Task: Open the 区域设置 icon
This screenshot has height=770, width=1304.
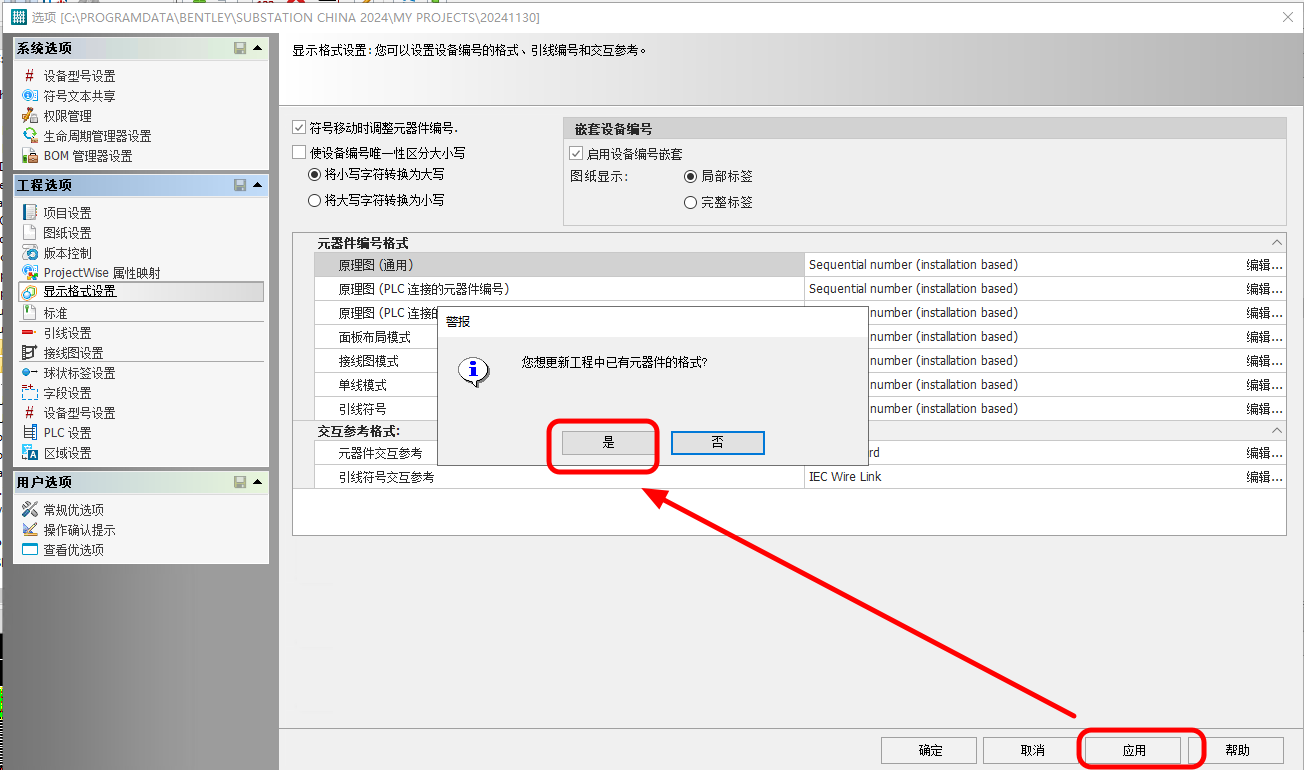Action: point(30,453)
